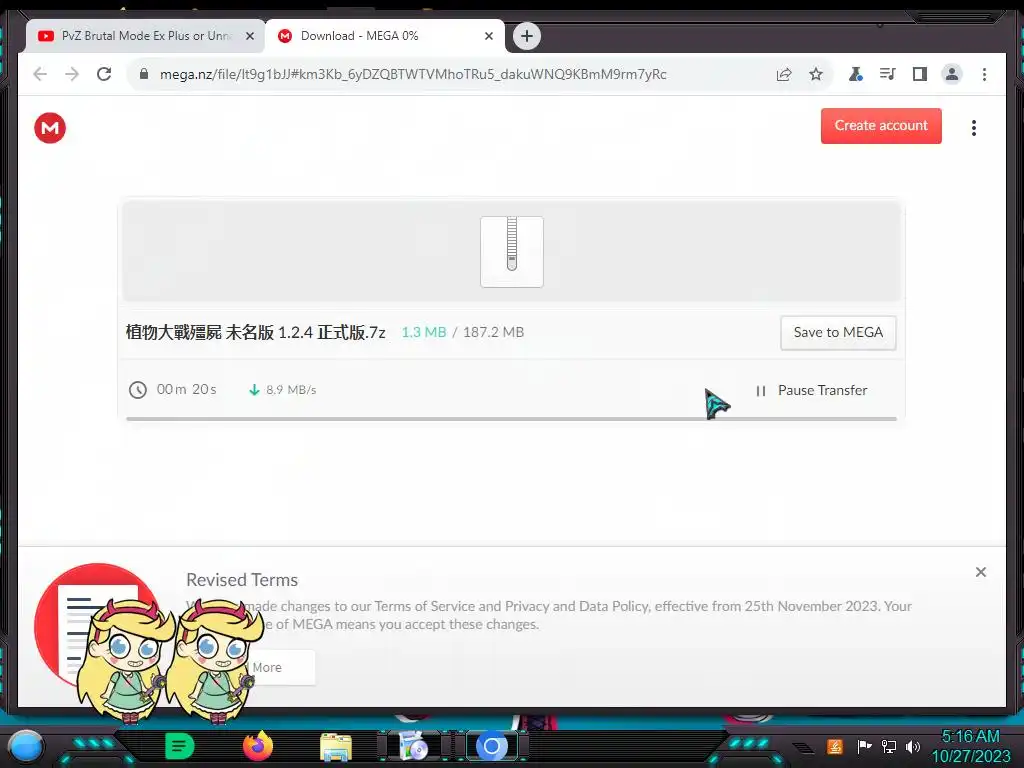
Task: Click the file name 植物大戰殭屍 未名版 1.2.4
Action: pos(255,332)
